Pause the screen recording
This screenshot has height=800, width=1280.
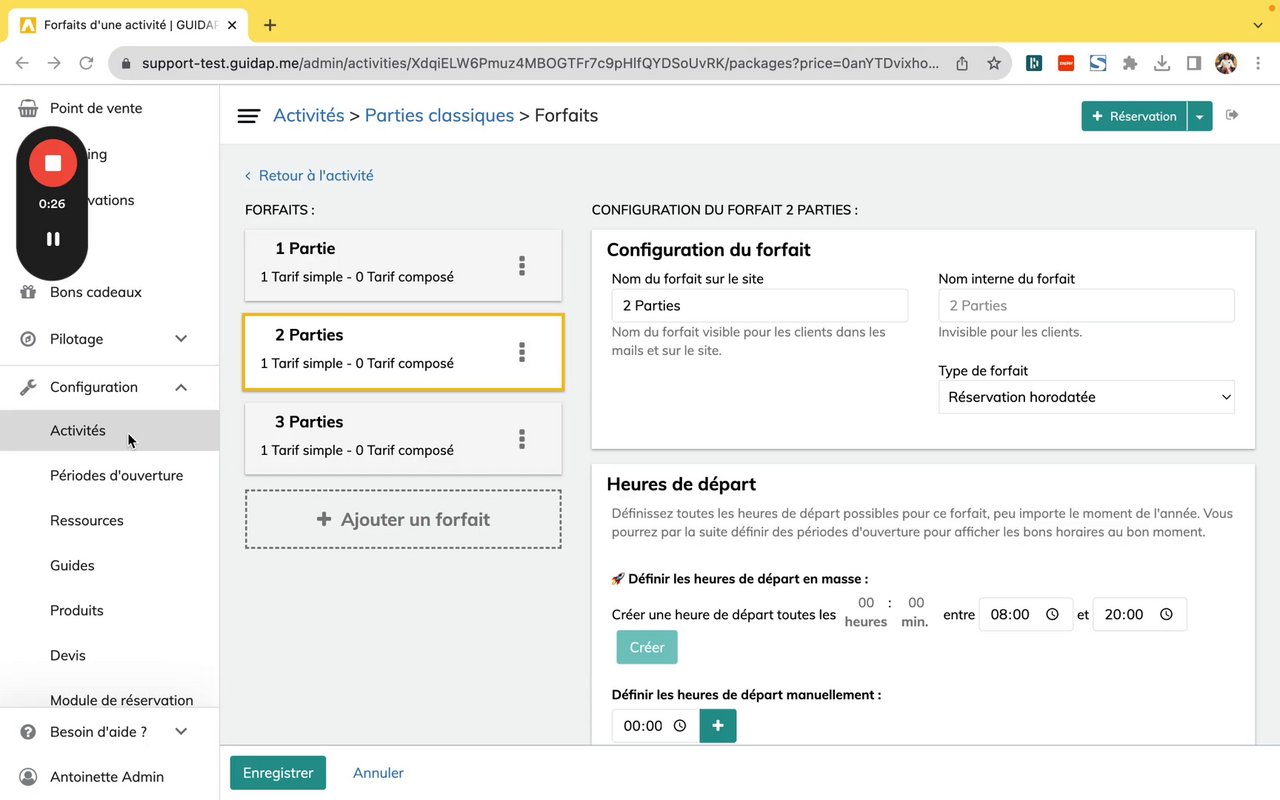point(53,239)
